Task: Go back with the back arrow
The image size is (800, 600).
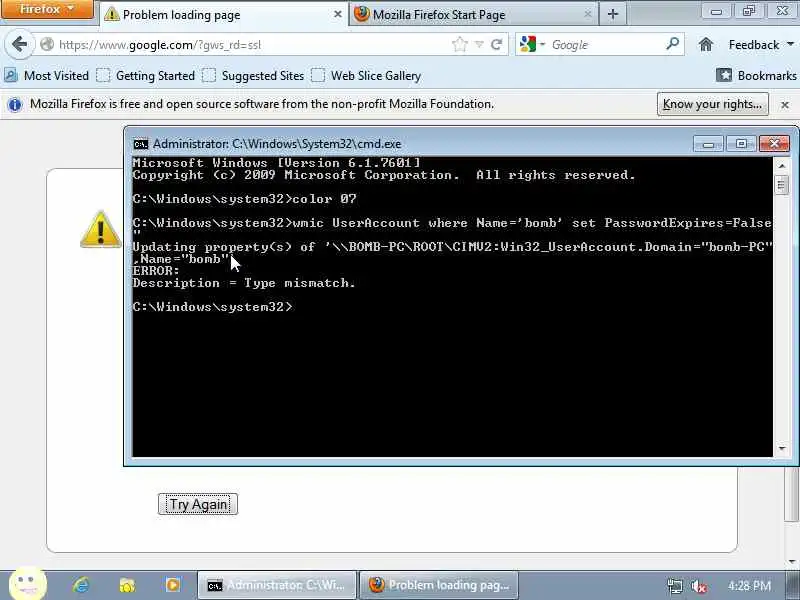Action: 19,44
